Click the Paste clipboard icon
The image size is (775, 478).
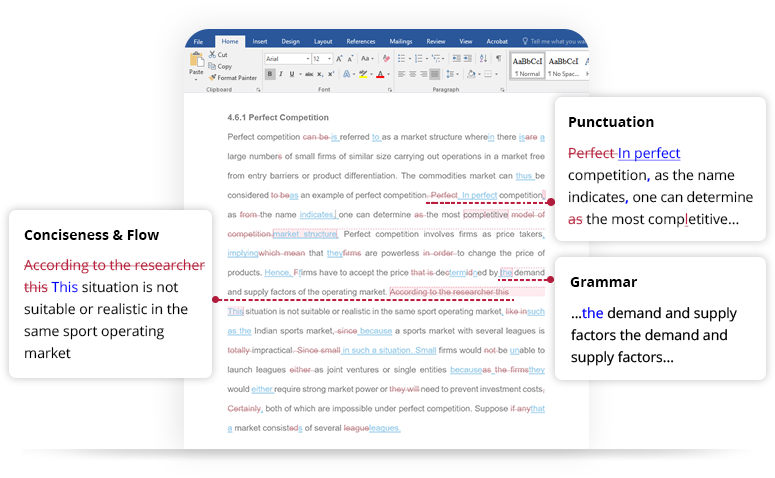[x=197, y=60]
